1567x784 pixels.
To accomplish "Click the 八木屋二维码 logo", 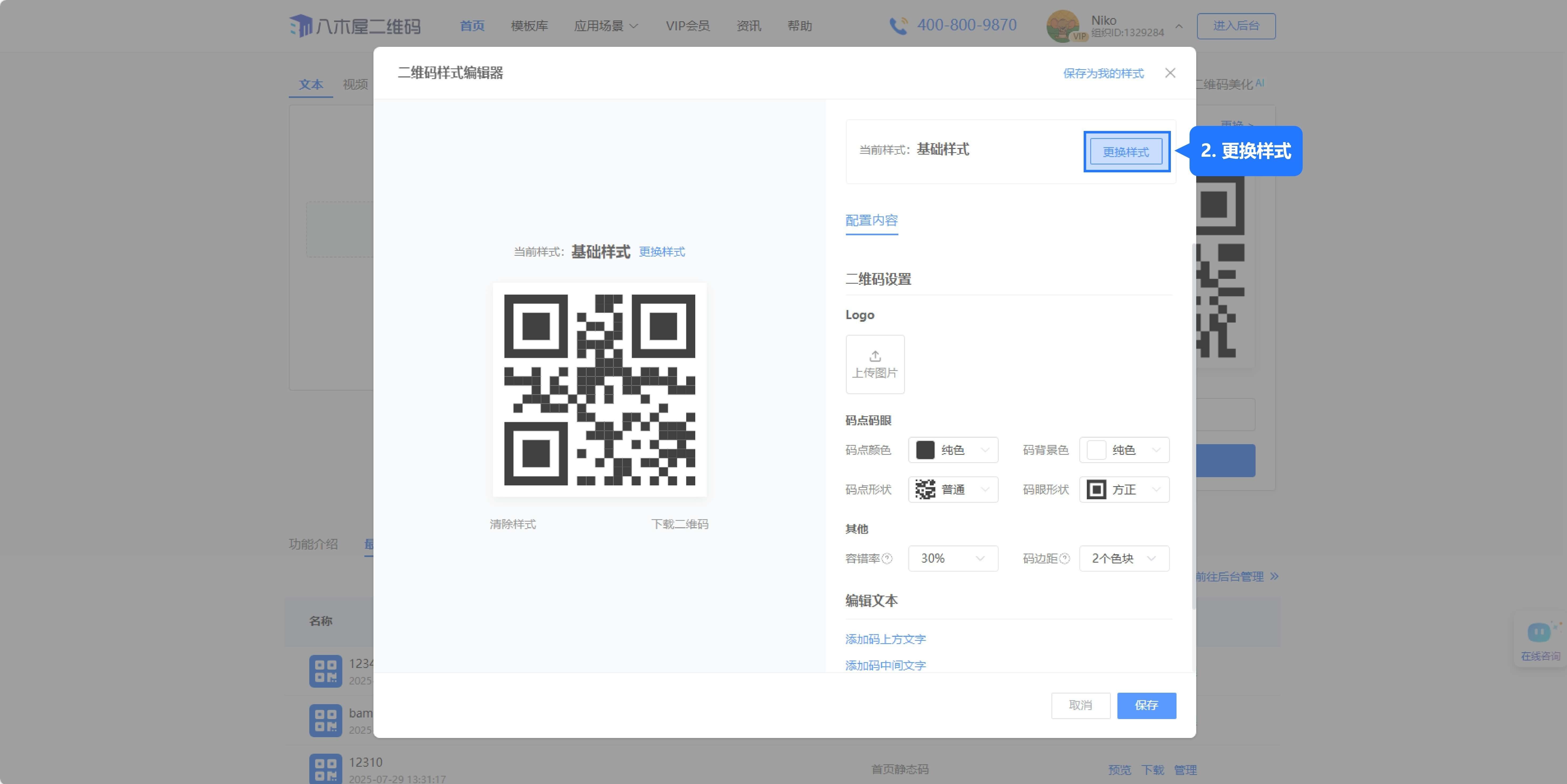I will click(x=355, y=26).
